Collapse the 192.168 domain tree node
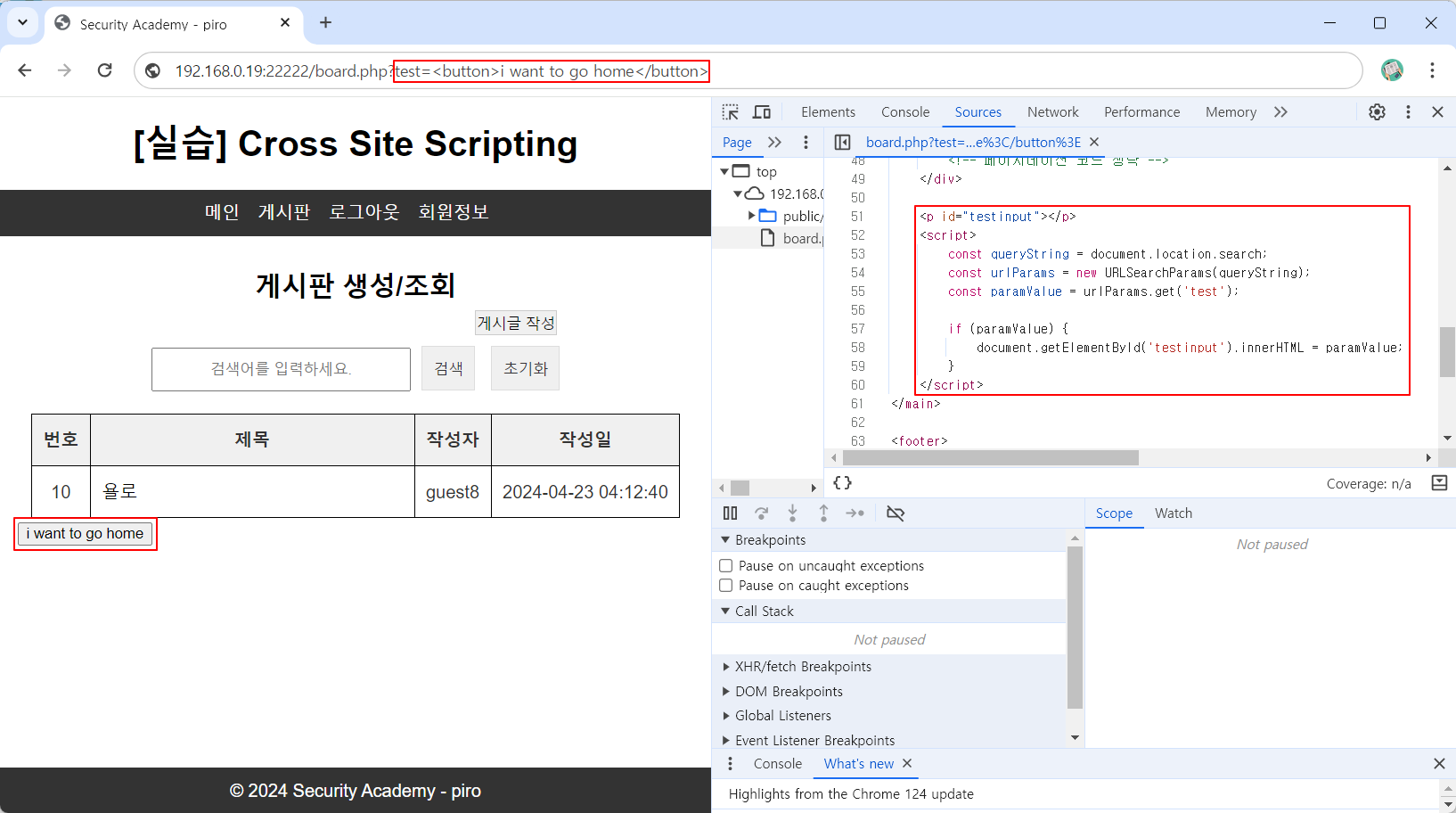Image resolution: width=1456 pixels, height=813 pixels. (x=738, y=193)
